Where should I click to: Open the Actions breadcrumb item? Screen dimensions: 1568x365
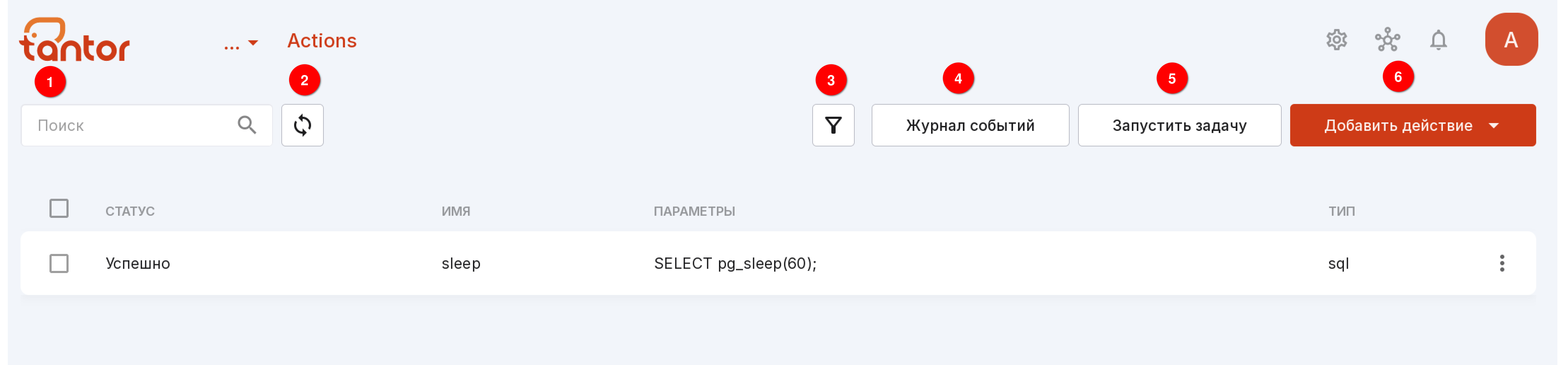322,41
